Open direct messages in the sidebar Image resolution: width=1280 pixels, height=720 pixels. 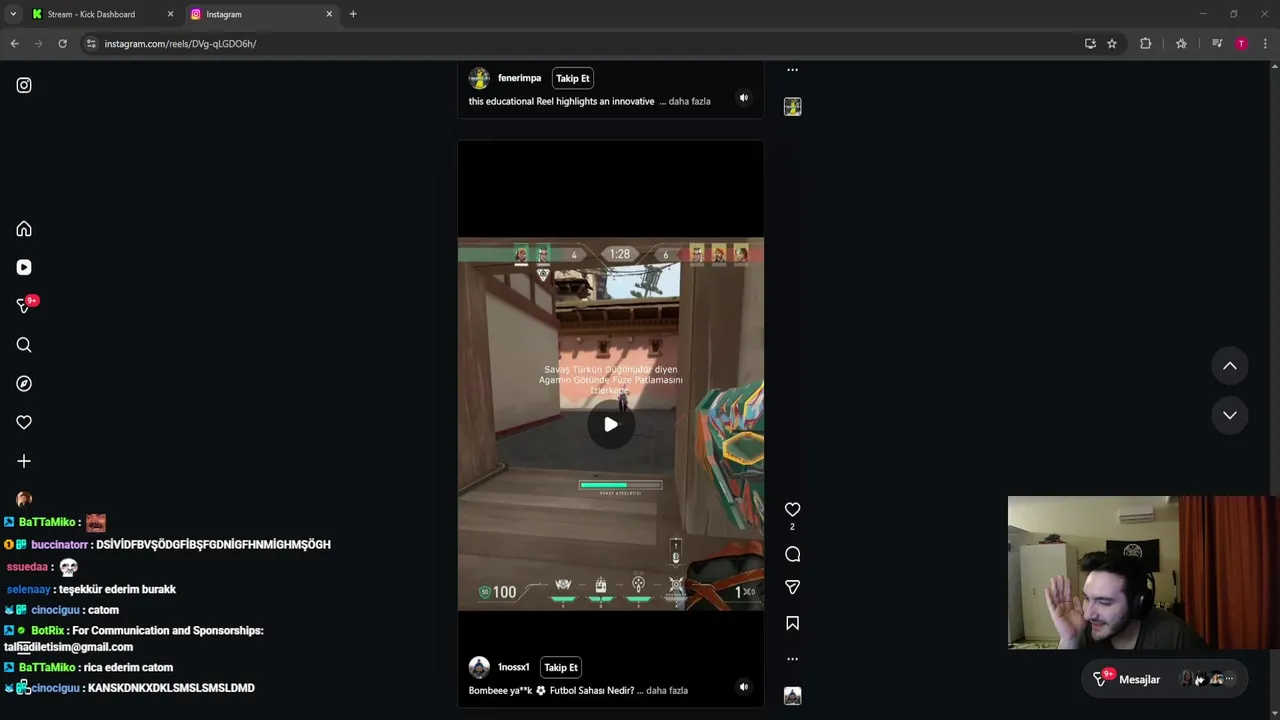click(24, 306)
